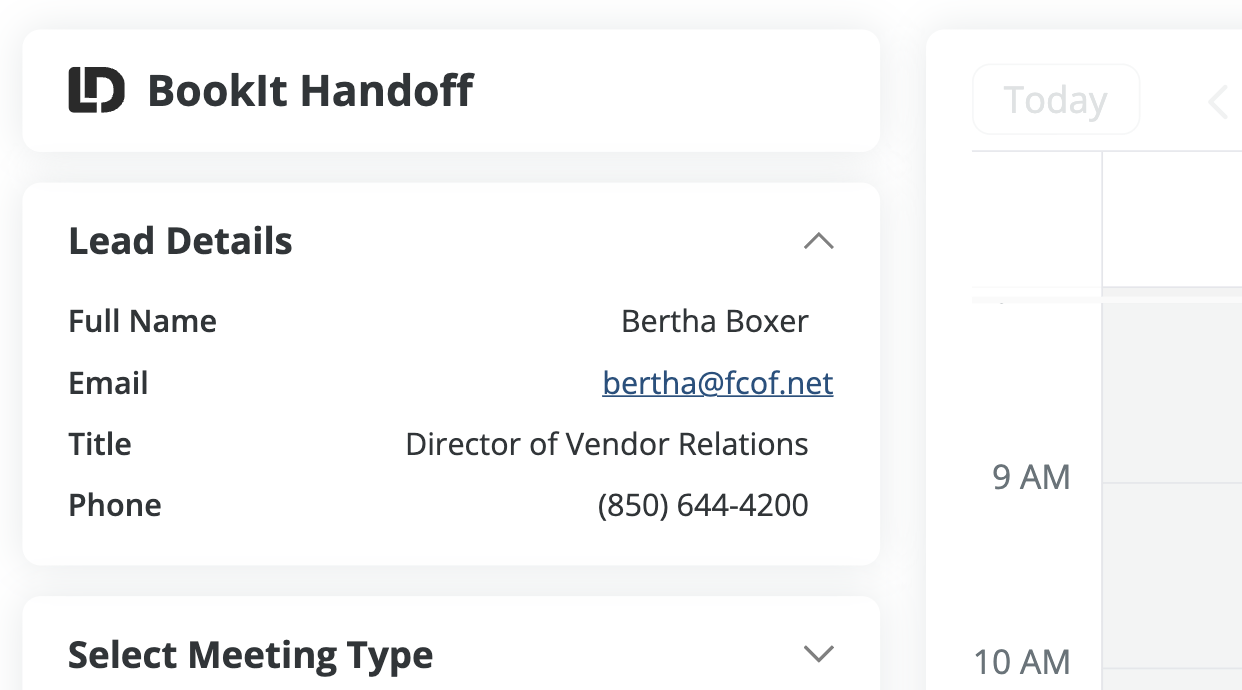1242x690 pixels.
Task: Select the 10 AM calendar time slot
Action: tap(1172, 680)
